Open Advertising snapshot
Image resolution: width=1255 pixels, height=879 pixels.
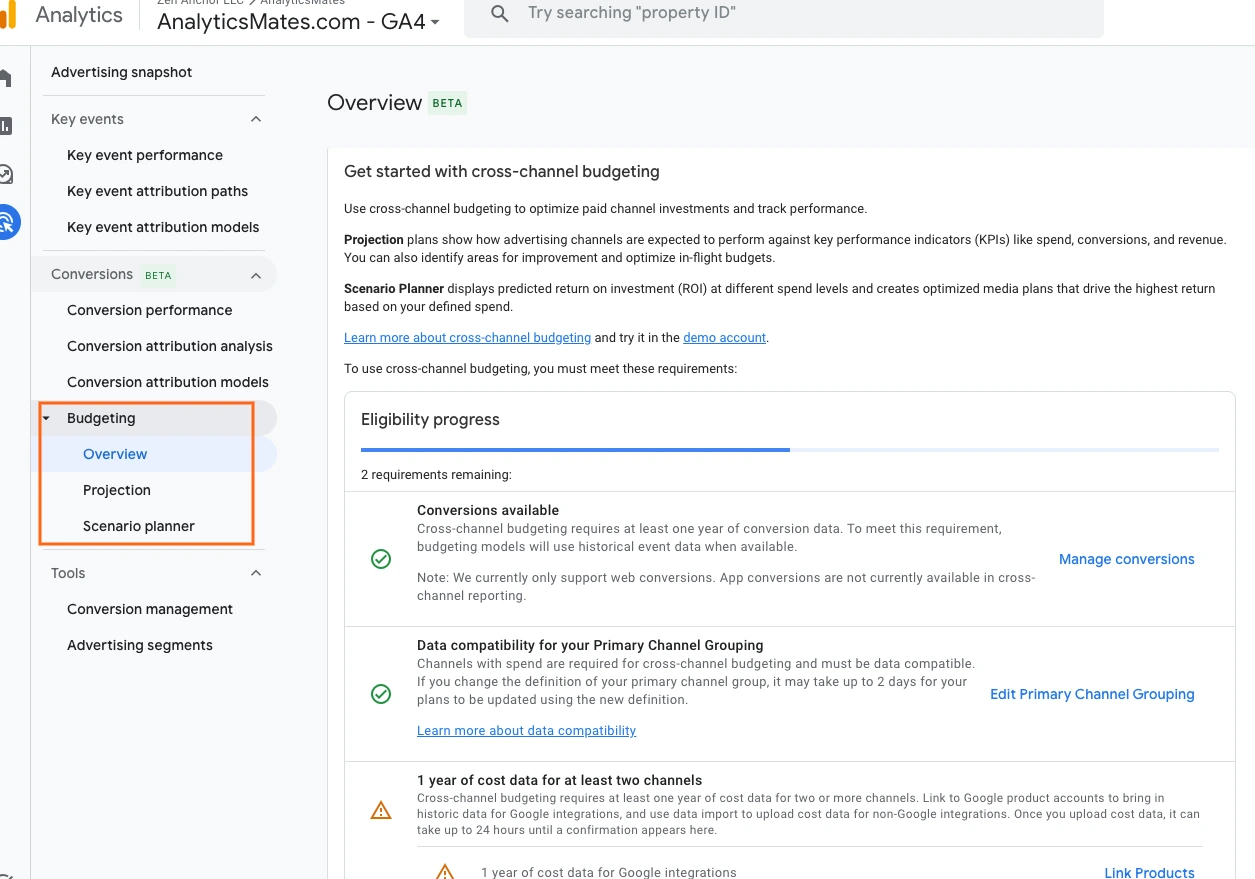[x=122, y=72]
